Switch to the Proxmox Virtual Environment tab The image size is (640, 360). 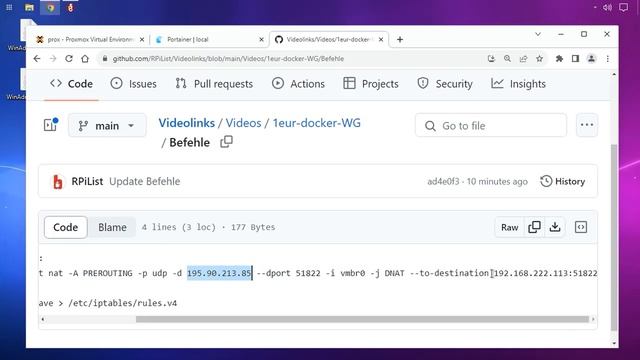90,40
